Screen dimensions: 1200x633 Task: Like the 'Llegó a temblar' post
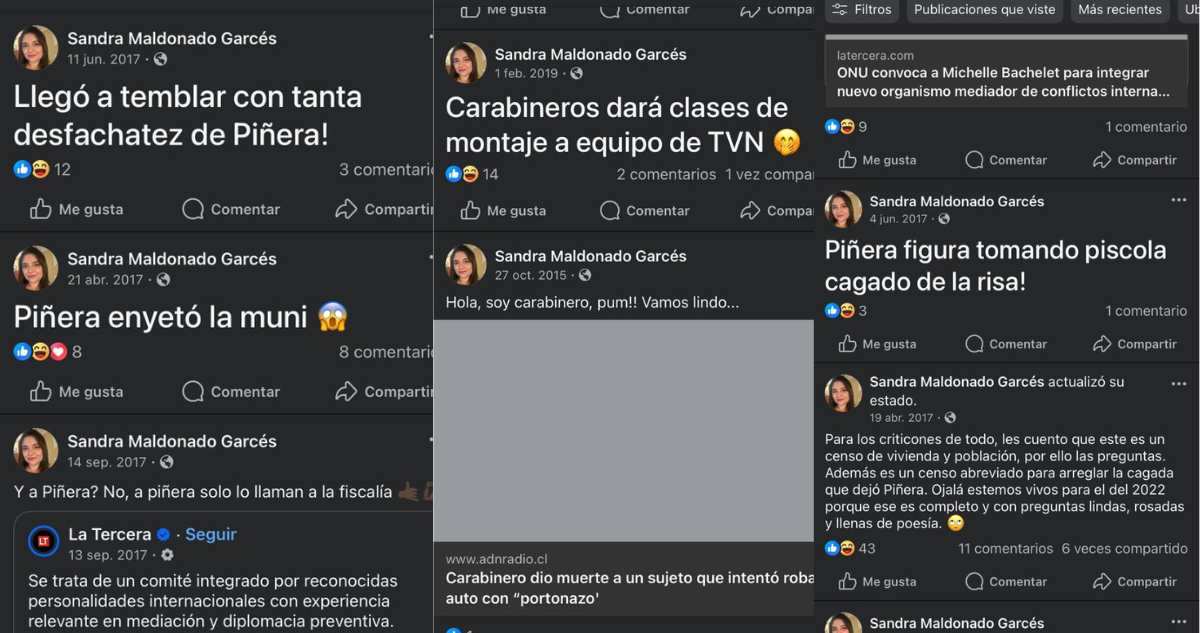pos(76,209)
